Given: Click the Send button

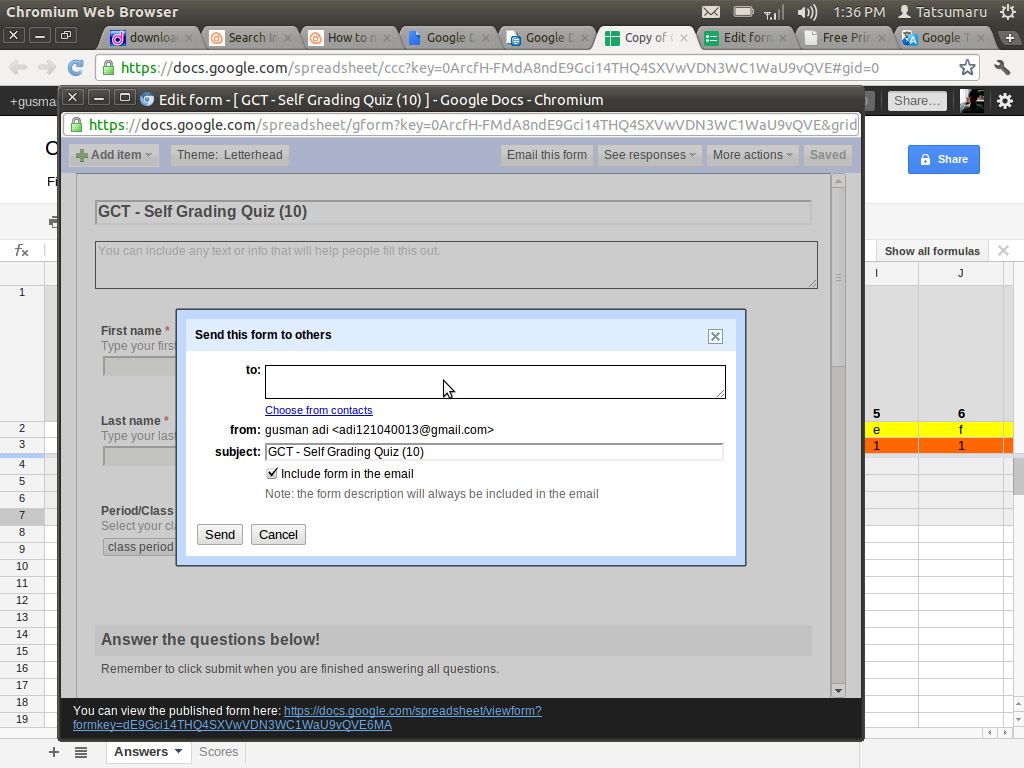Looking at the screenshot, I should (219, 535).
